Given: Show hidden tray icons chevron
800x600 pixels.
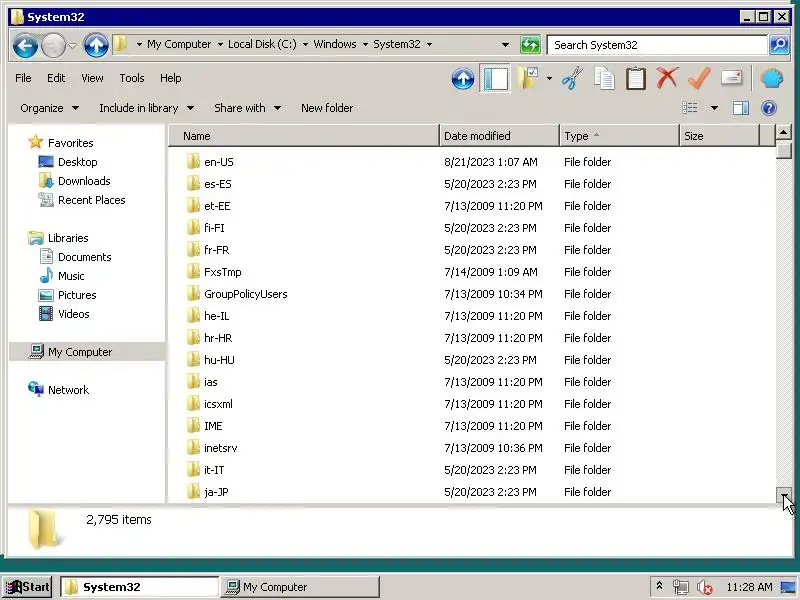Looking at the screenshot, I should tap(659, 586).
